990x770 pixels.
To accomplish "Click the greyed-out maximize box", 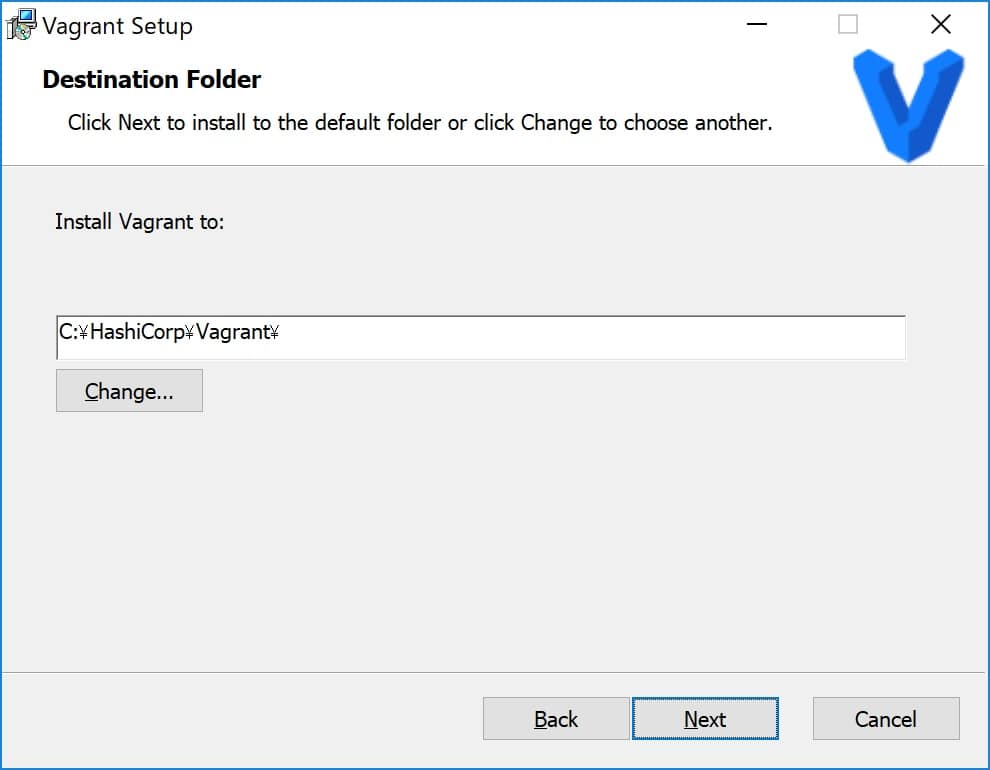I will click(x=847, y=25).
